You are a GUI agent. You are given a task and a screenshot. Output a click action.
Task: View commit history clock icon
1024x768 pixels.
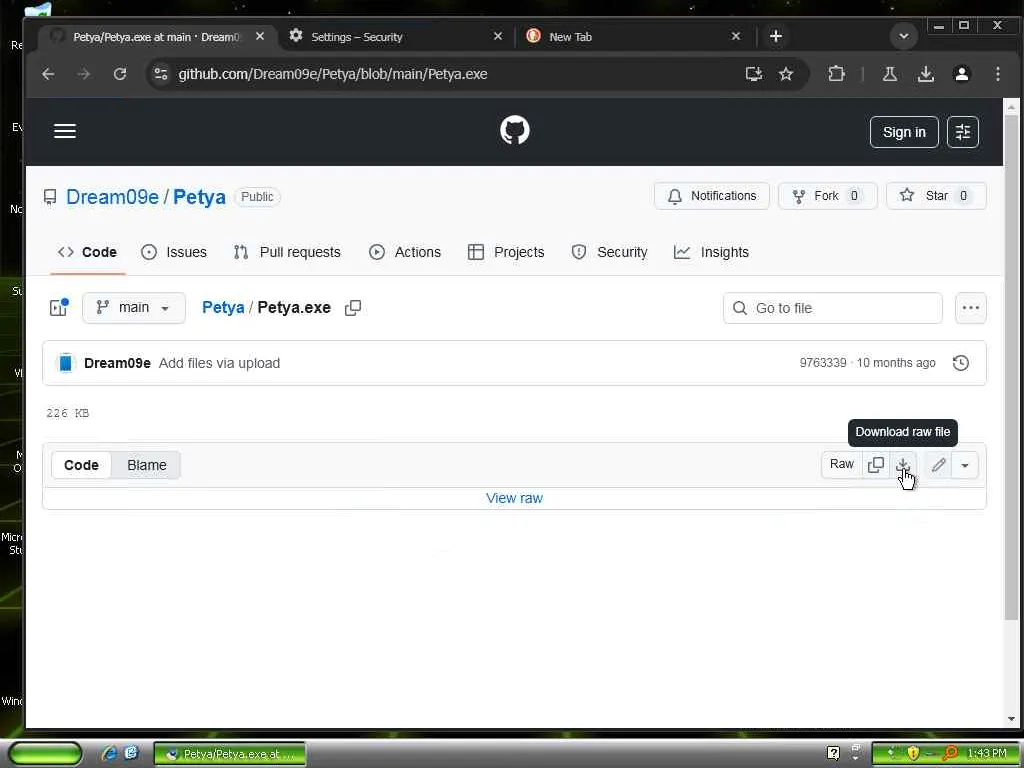961,363
